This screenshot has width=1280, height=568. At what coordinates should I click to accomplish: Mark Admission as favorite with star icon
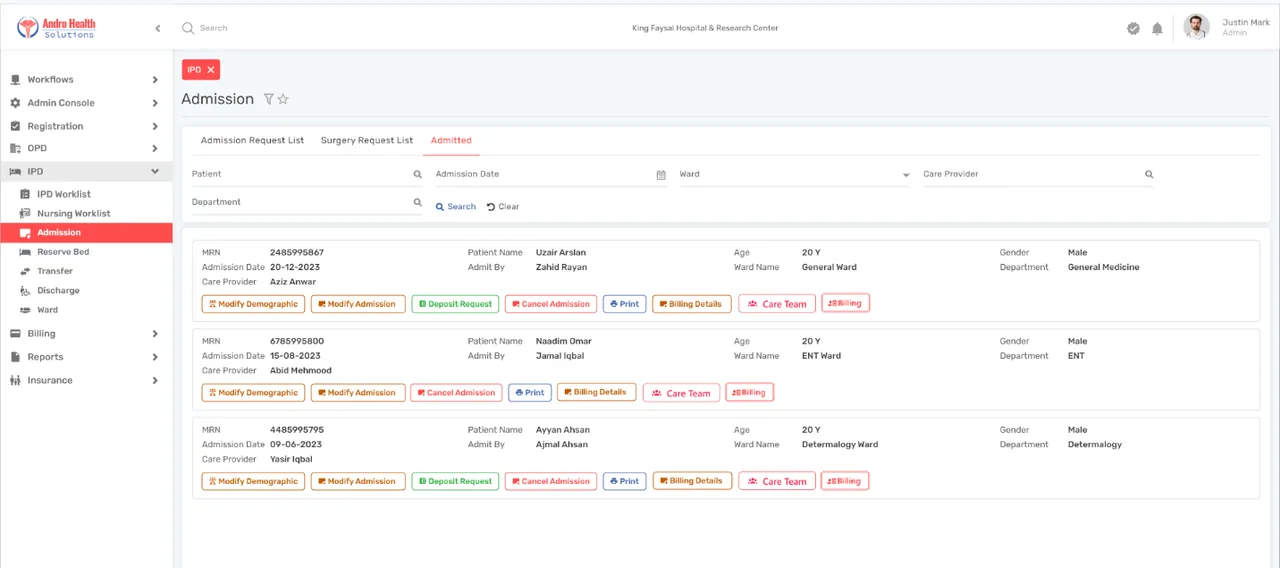pyautogui.click(x=283, y=99)
